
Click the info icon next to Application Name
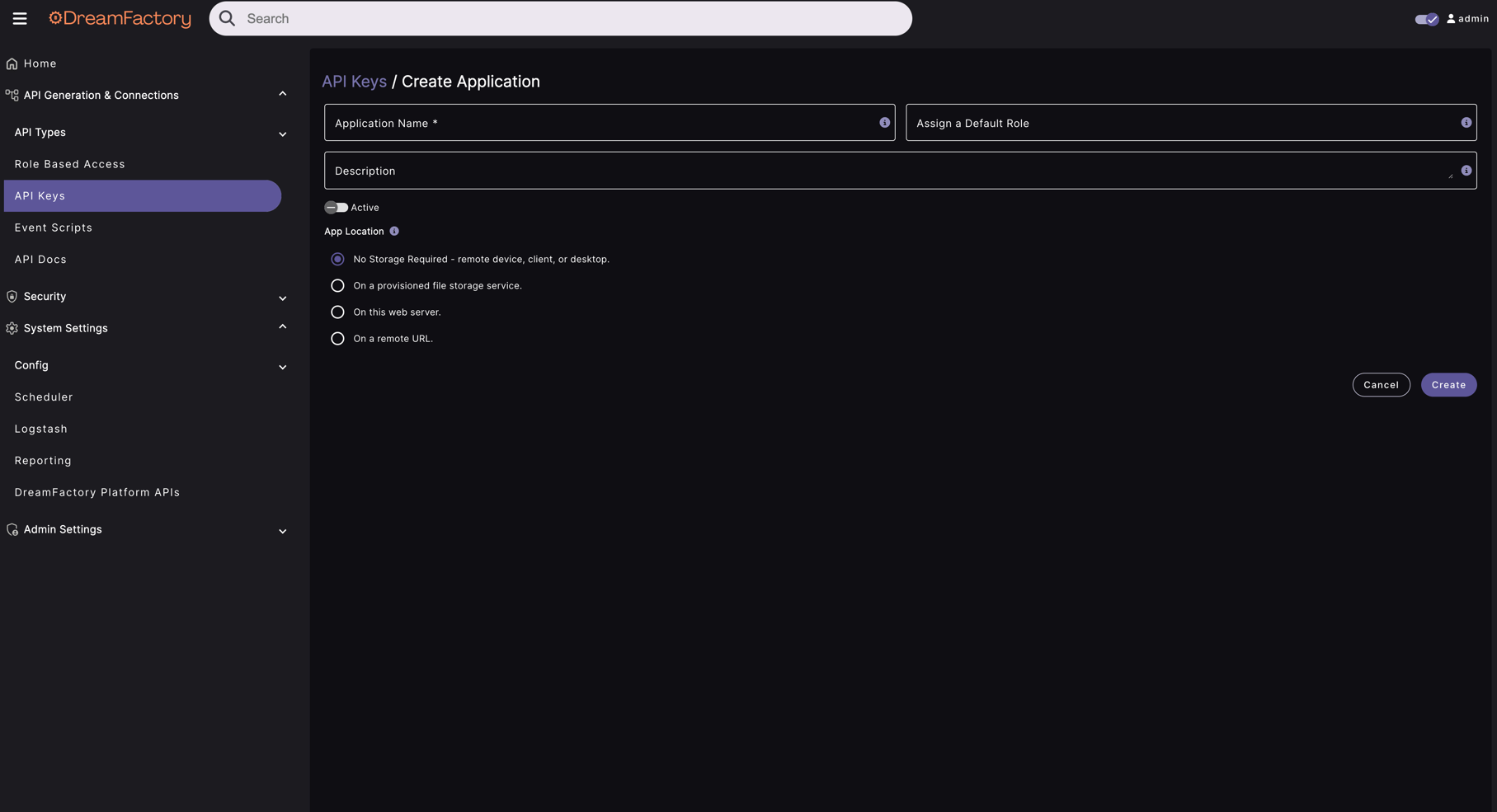pyautogui.click(x=884, y=122)
